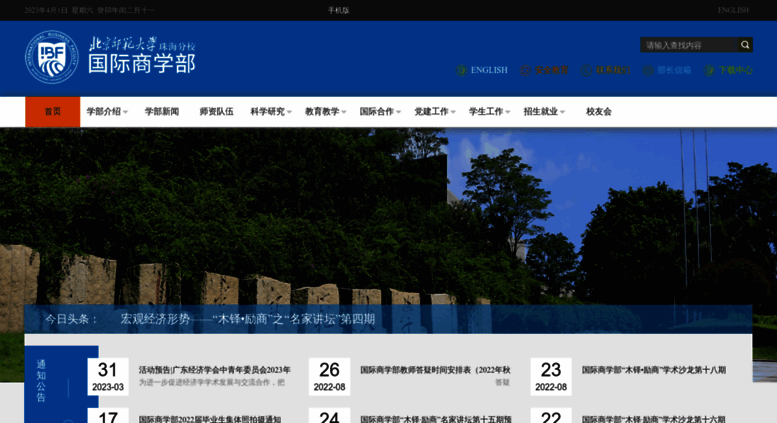Expand the arrow next to 国际合作
The height and width of the screenshot is (423, 777).
point(398,112)
